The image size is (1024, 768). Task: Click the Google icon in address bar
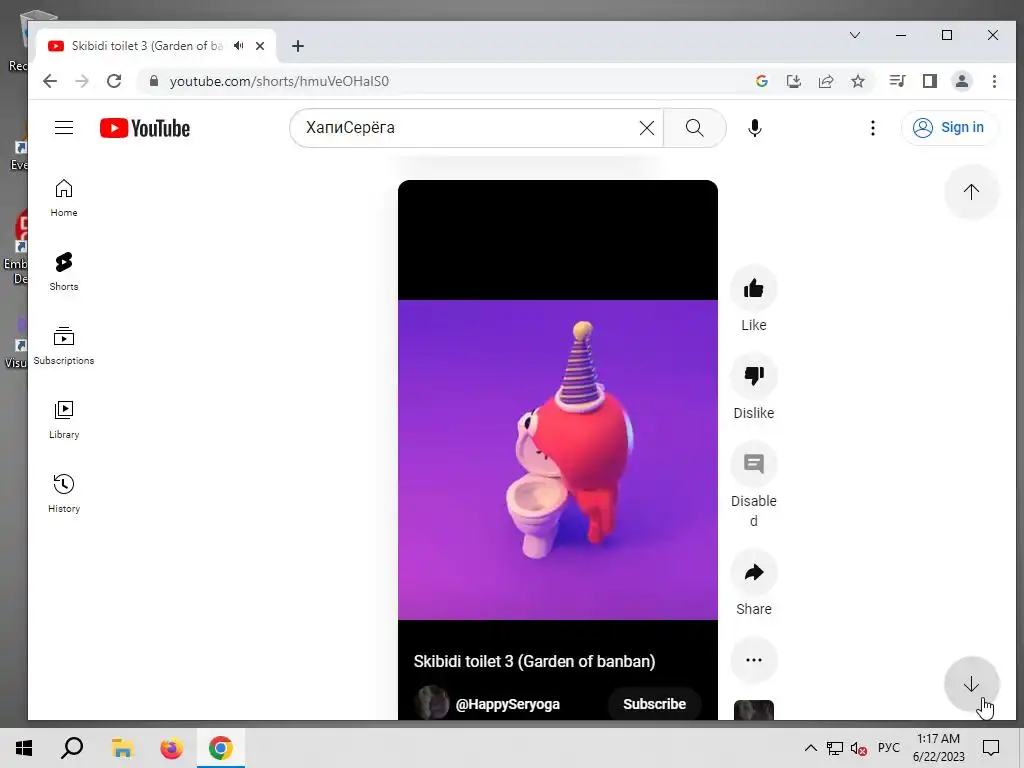click(761, 81)
